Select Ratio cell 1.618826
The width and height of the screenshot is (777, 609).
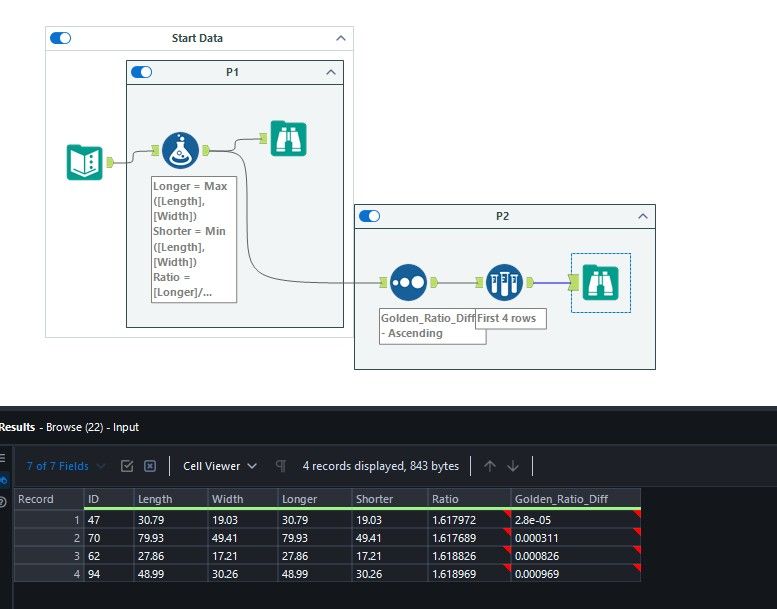coord(469,556)
